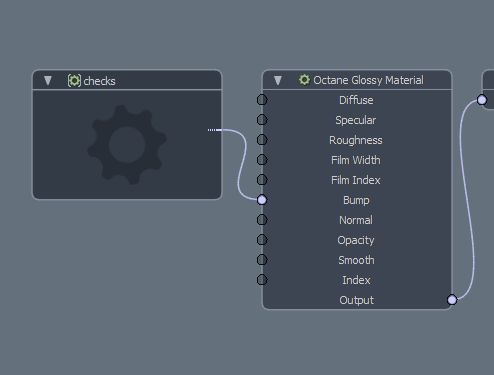Click the Smooth input pin

tap(262, 260)
